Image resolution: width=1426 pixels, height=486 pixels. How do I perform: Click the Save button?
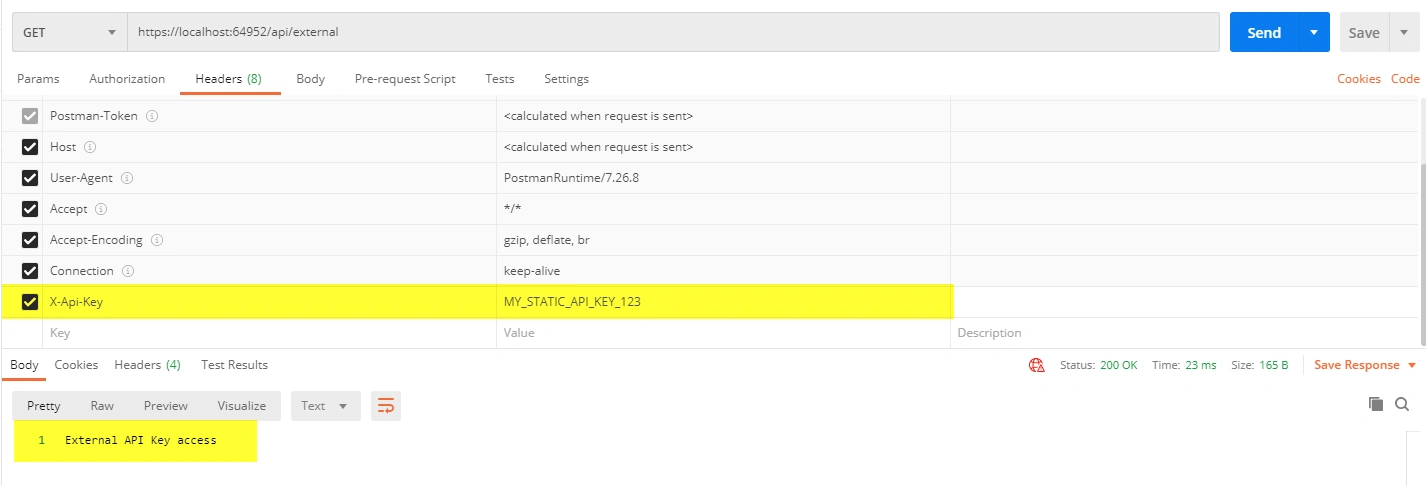(1364, 33)
